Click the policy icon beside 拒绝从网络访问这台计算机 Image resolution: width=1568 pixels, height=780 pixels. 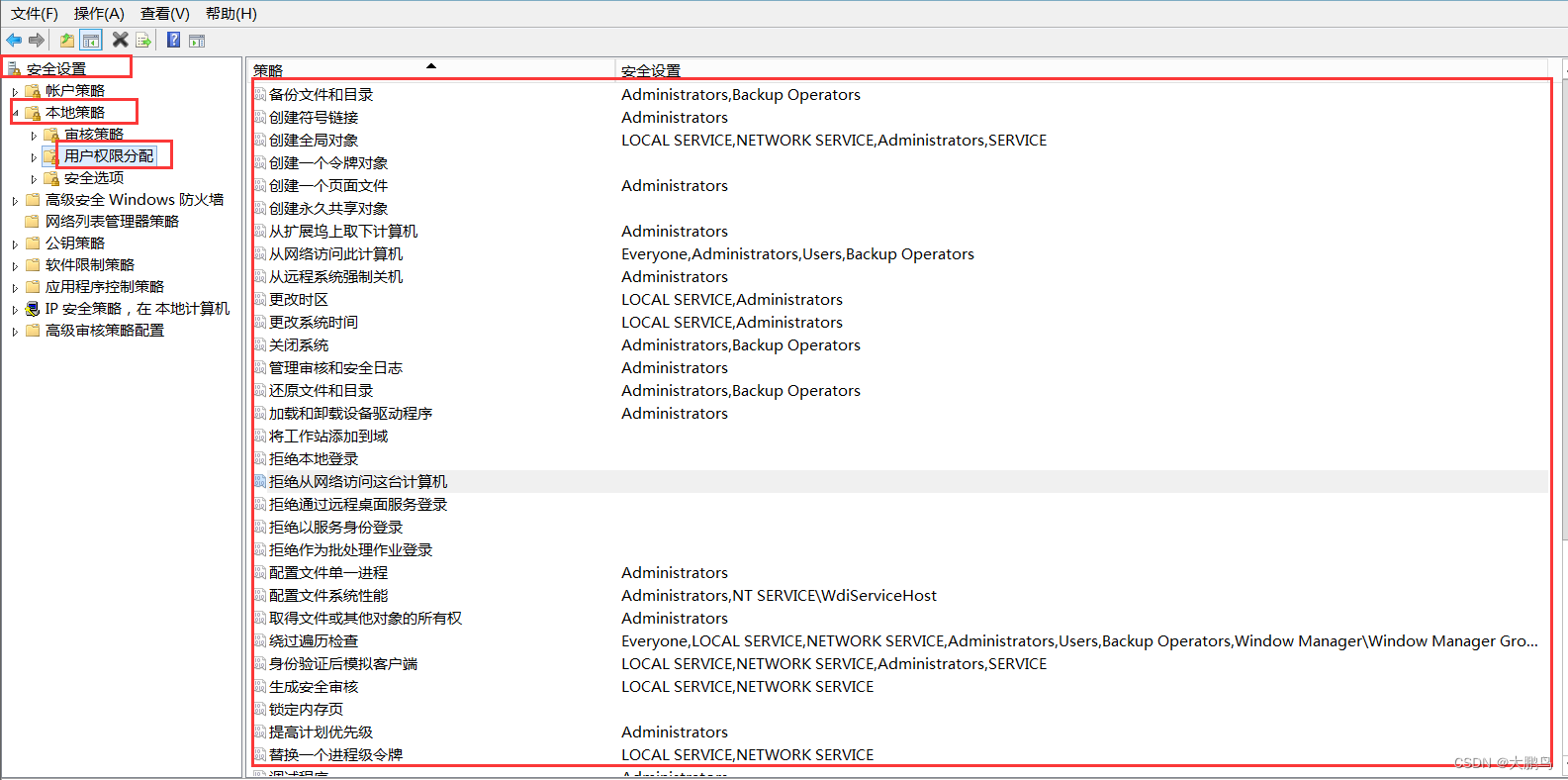pos(260,481)
